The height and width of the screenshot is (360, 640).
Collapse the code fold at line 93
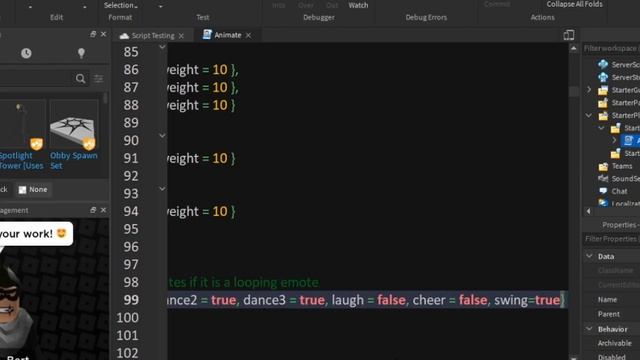[162, 189]
